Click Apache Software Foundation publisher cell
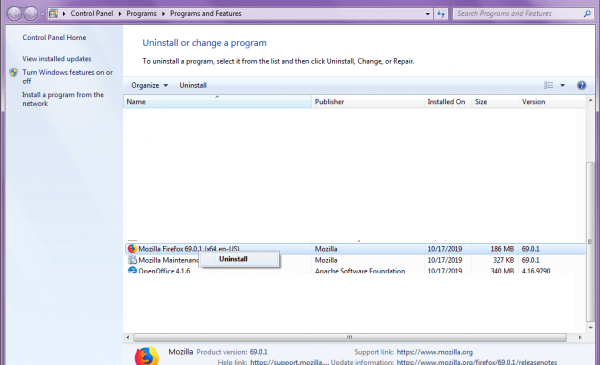 (x=360, y=270)
